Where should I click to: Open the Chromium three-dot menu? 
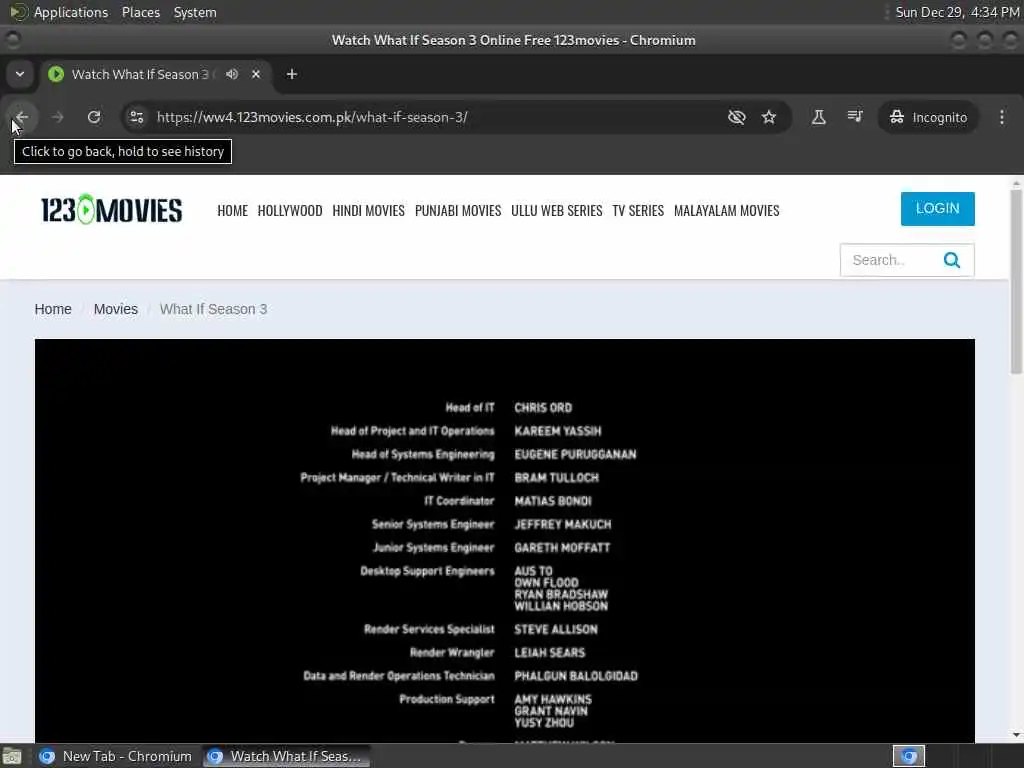(1002, 118)
